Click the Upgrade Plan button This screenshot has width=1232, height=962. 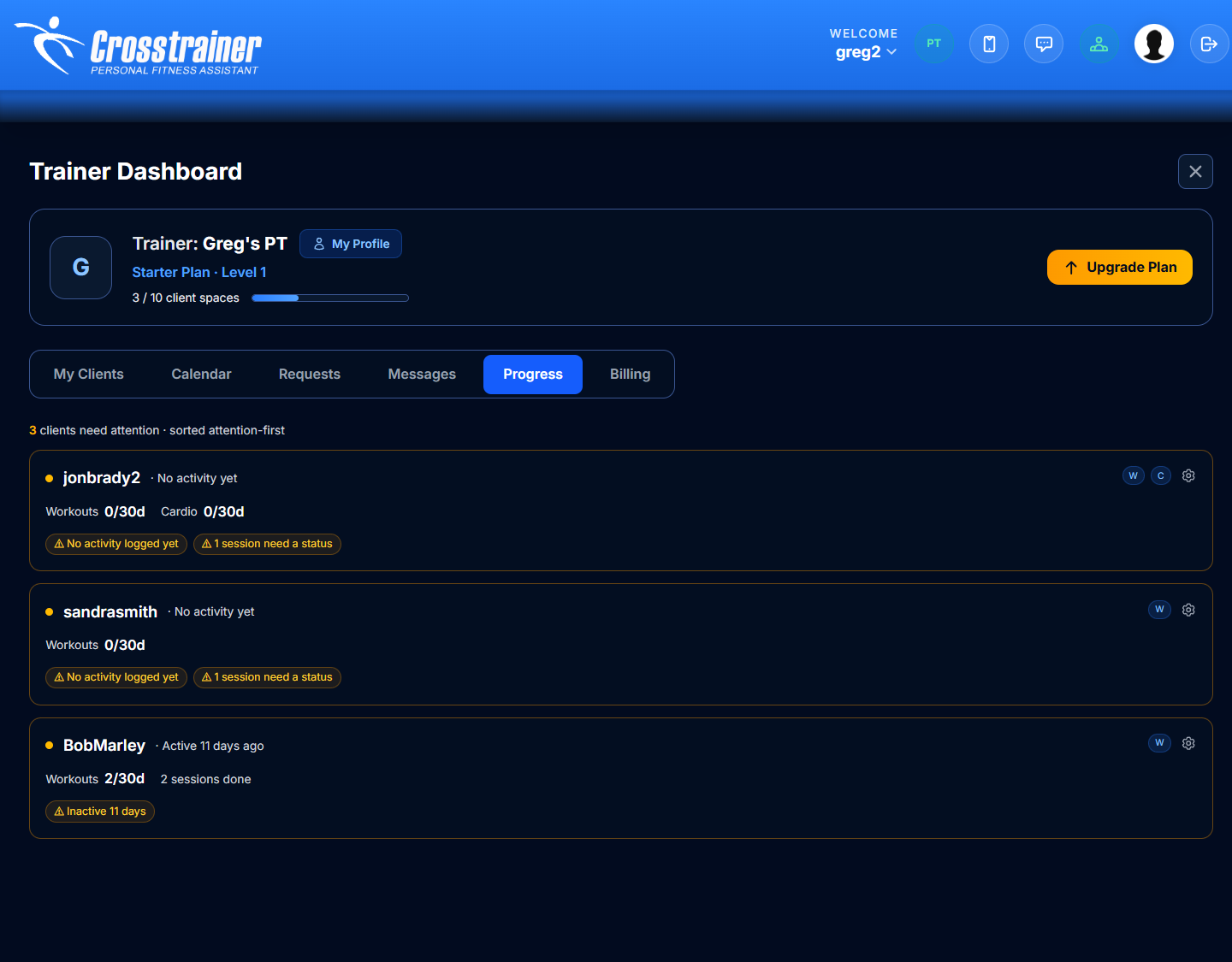pyautogui.click(x=1119, y=267)
